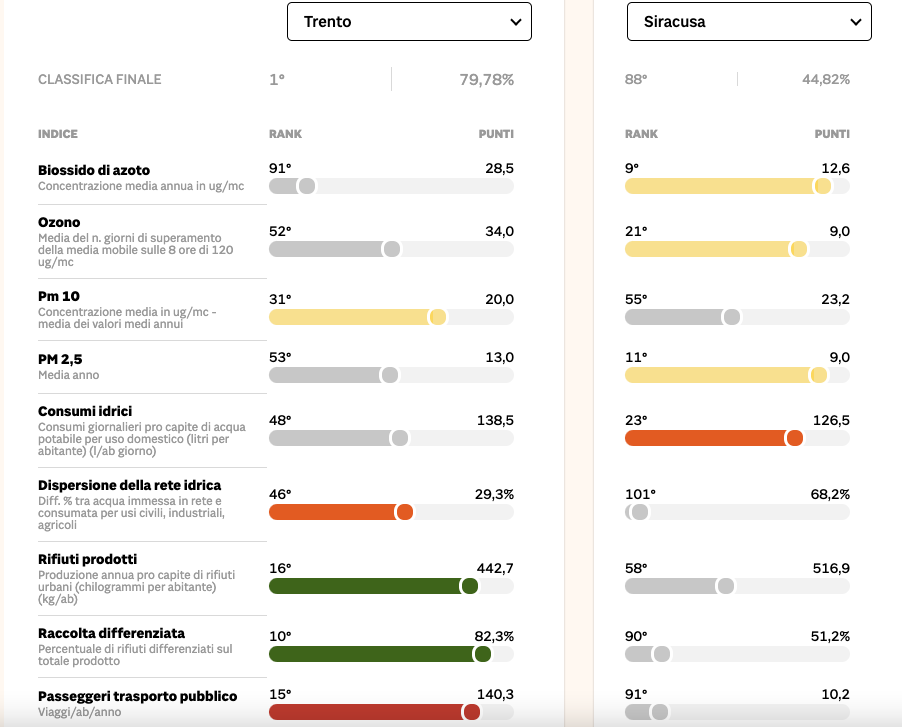Click the Siracusa PUNTI column header
The width and height of the screenshot is (902, 727).
click(x=832, y=134)
